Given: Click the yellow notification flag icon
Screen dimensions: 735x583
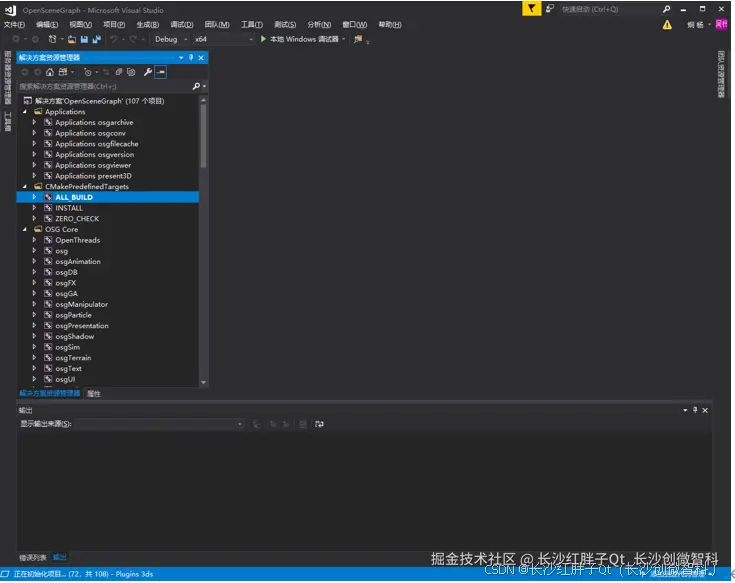Looking at the screenshot, I should 531,8.
